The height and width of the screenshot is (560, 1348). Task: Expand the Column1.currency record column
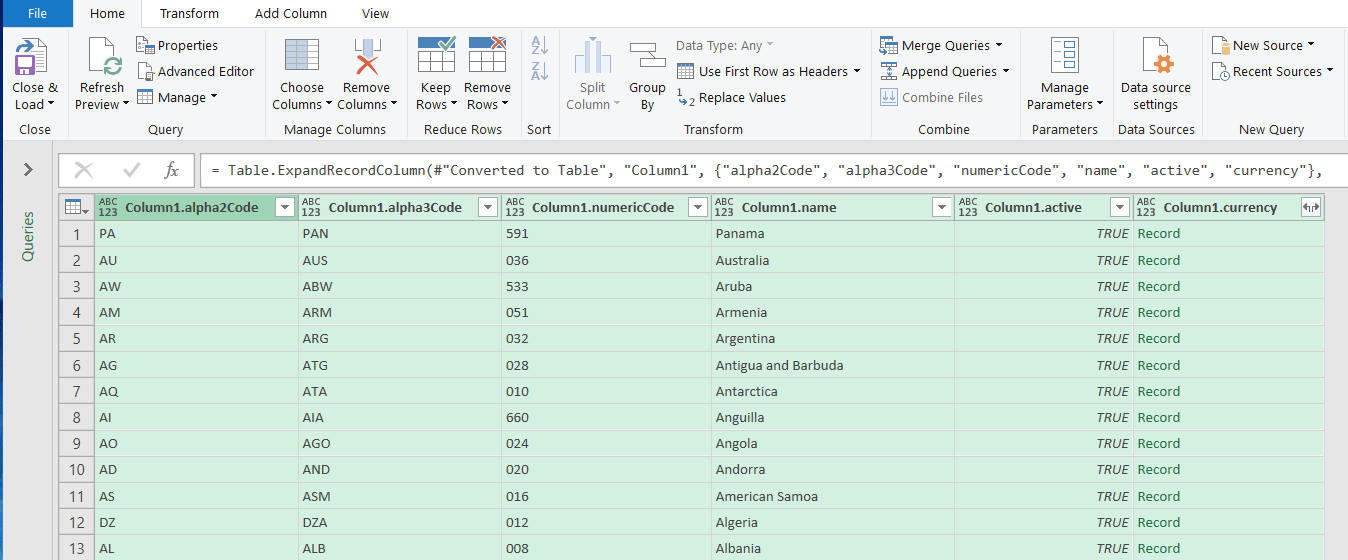click(1310, 207)
